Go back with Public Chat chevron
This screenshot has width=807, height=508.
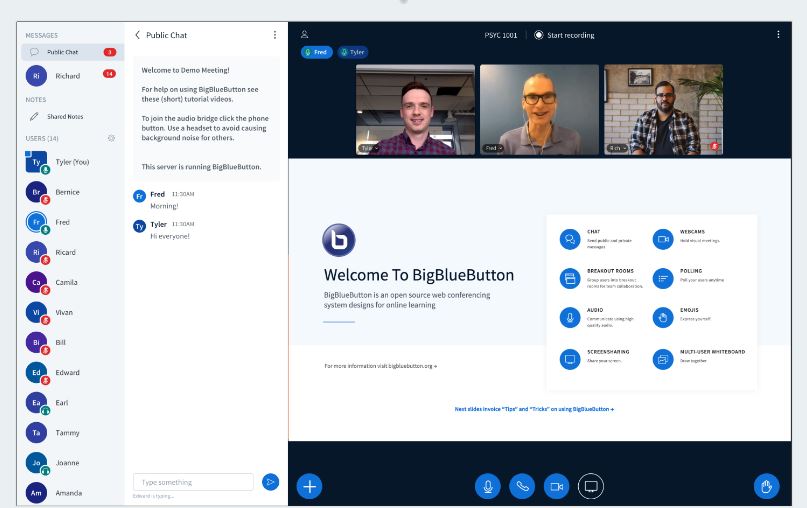click(x=137, y=35)
